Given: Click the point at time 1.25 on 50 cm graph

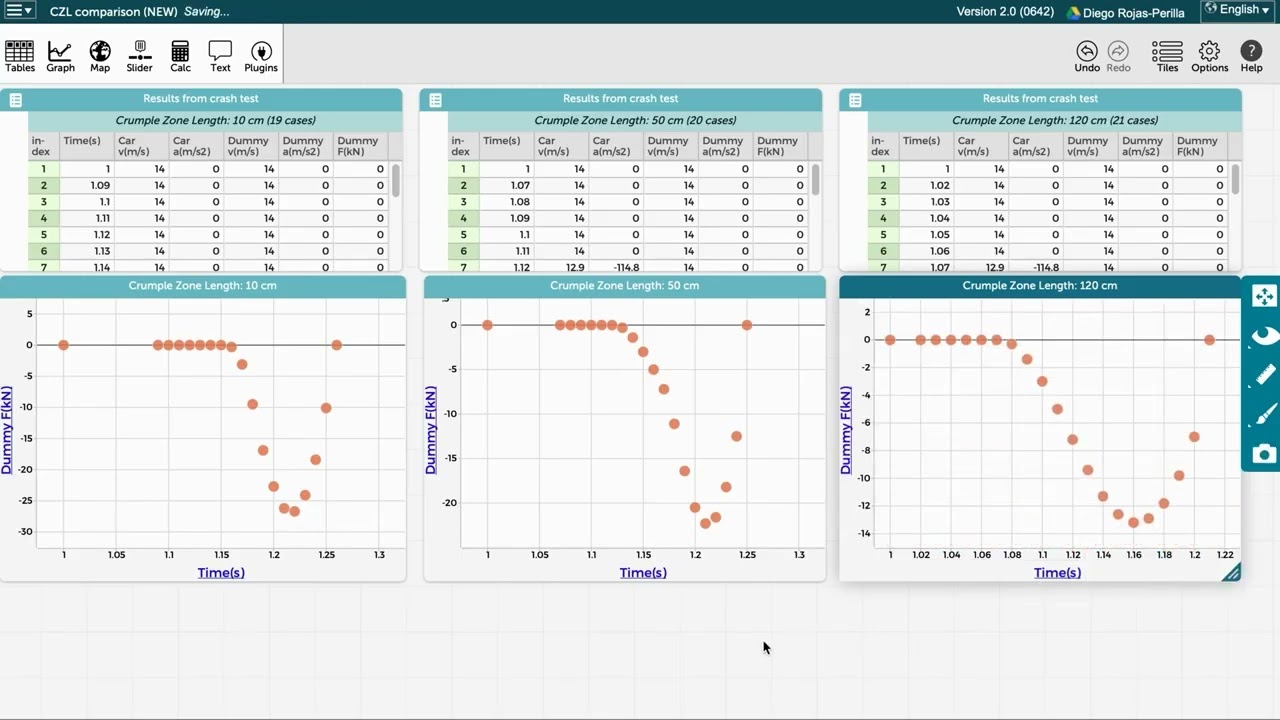Looking at the screenshot, I should [x=747, y=325].
